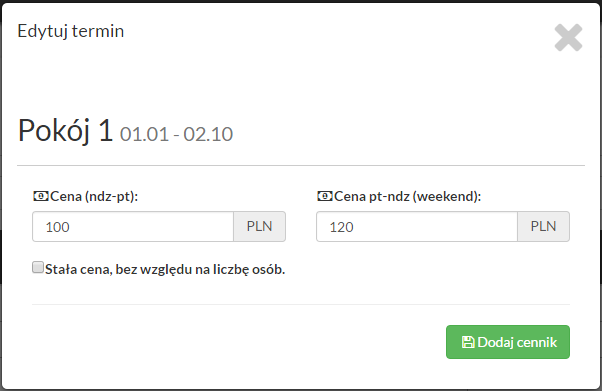Click the PLN addon next to 120
The width and height of the screenshot is (602, 391).
tap(544, 227)
